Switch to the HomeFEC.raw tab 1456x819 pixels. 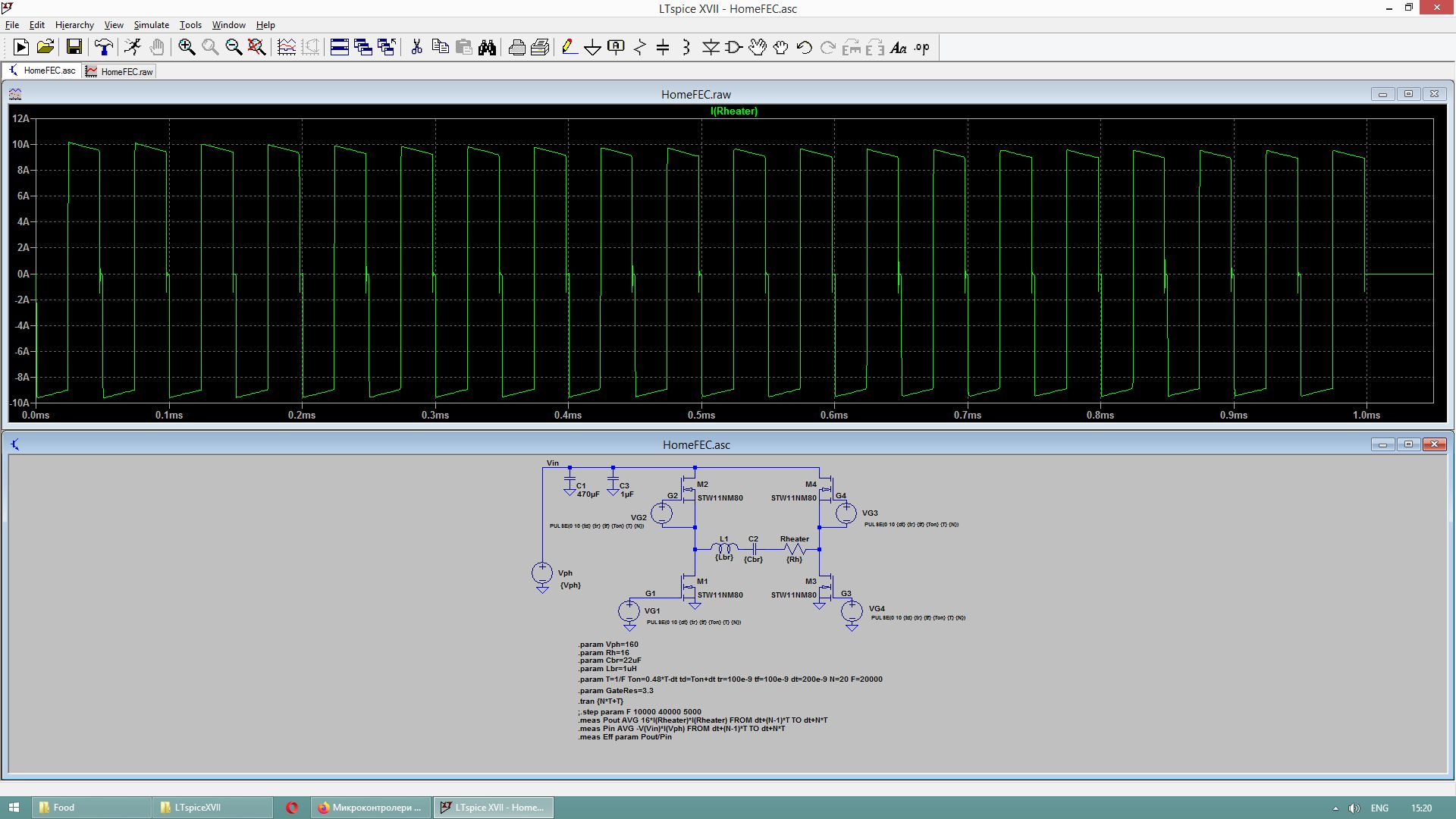[119, 71]
